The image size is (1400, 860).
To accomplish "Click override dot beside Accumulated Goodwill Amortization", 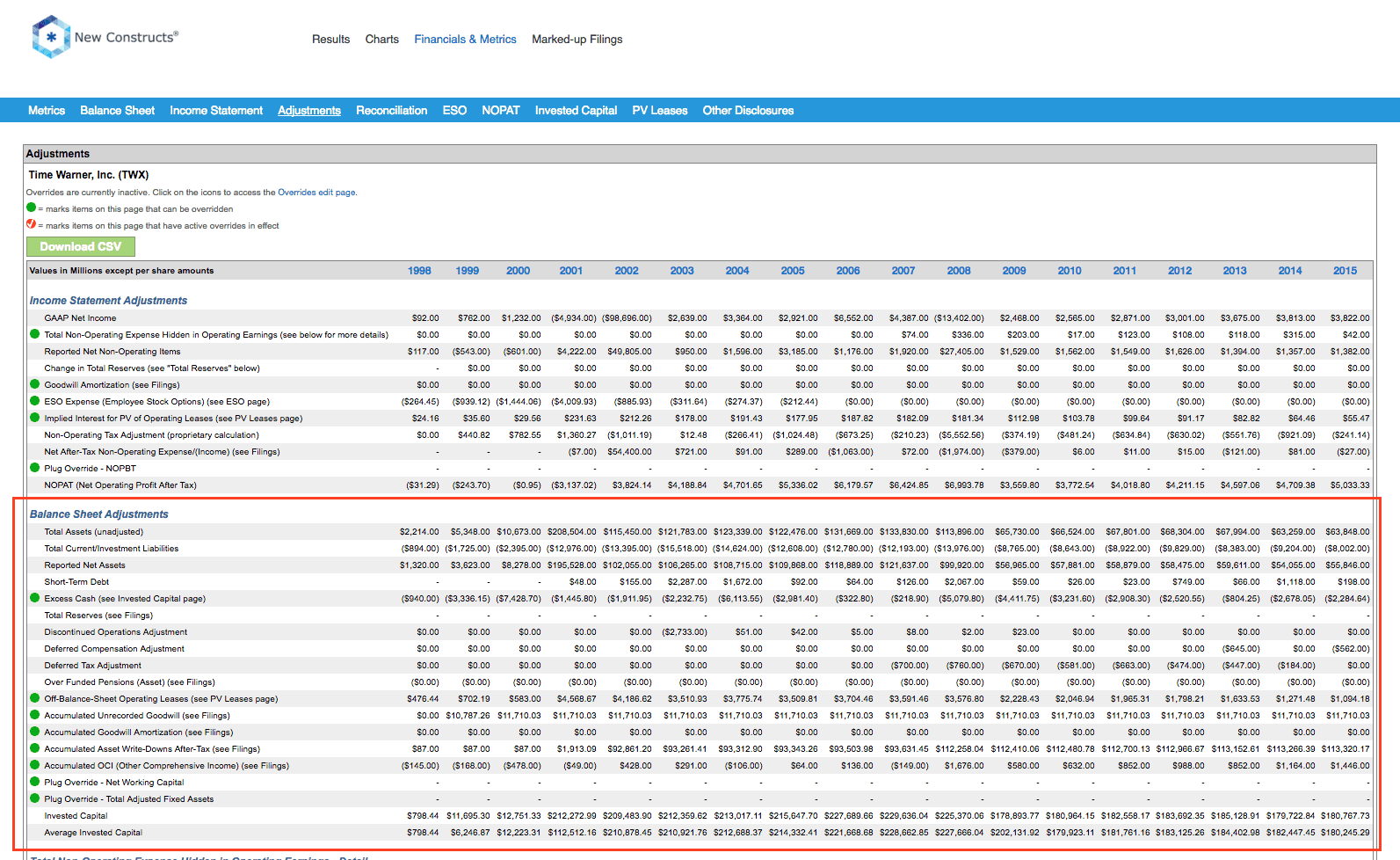I will point(35,732).
